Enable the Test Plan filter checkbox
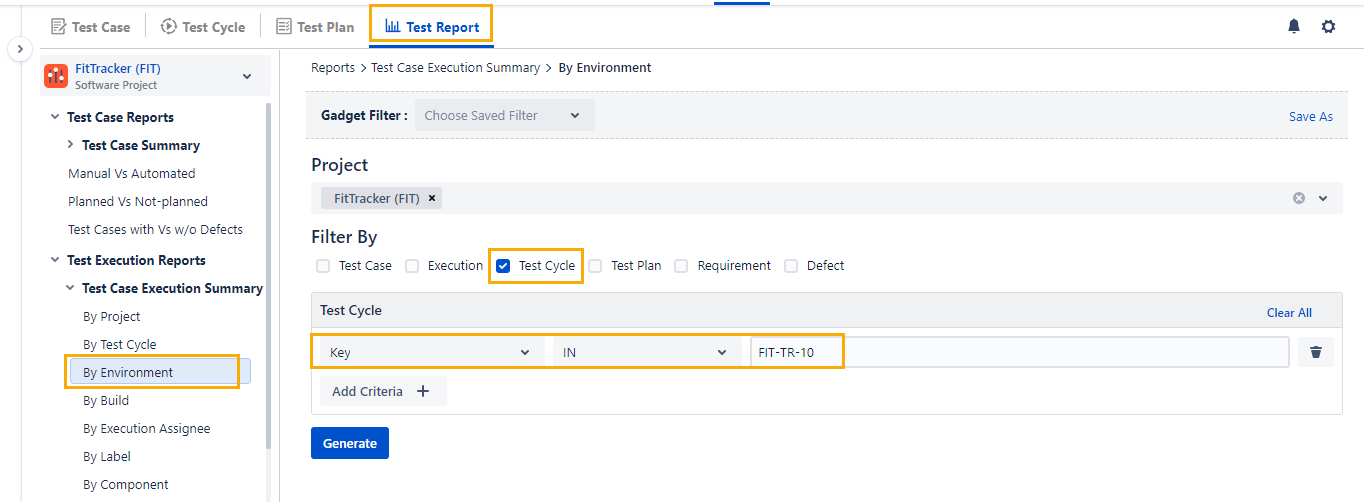 [x=595, y=266]
